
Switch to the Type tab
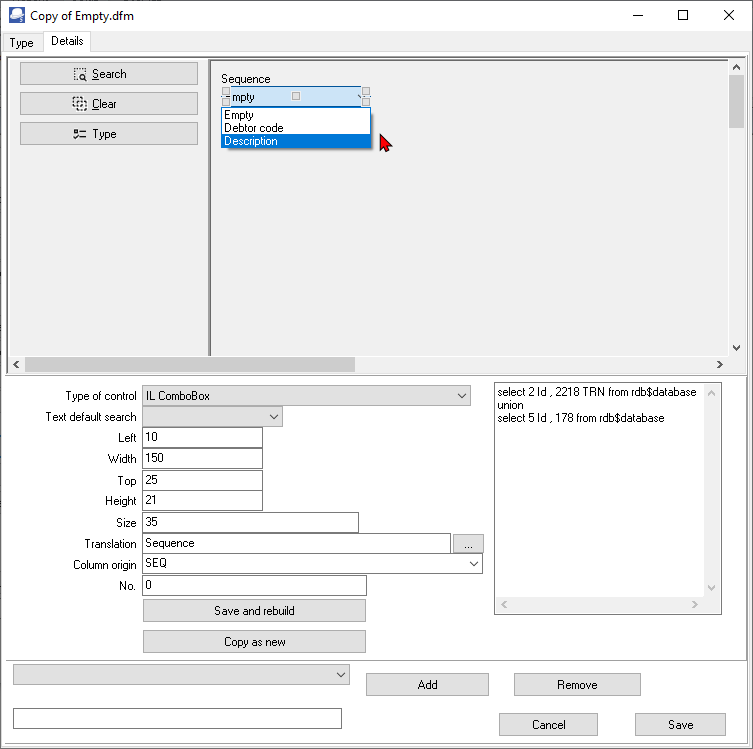click(22, 43)
